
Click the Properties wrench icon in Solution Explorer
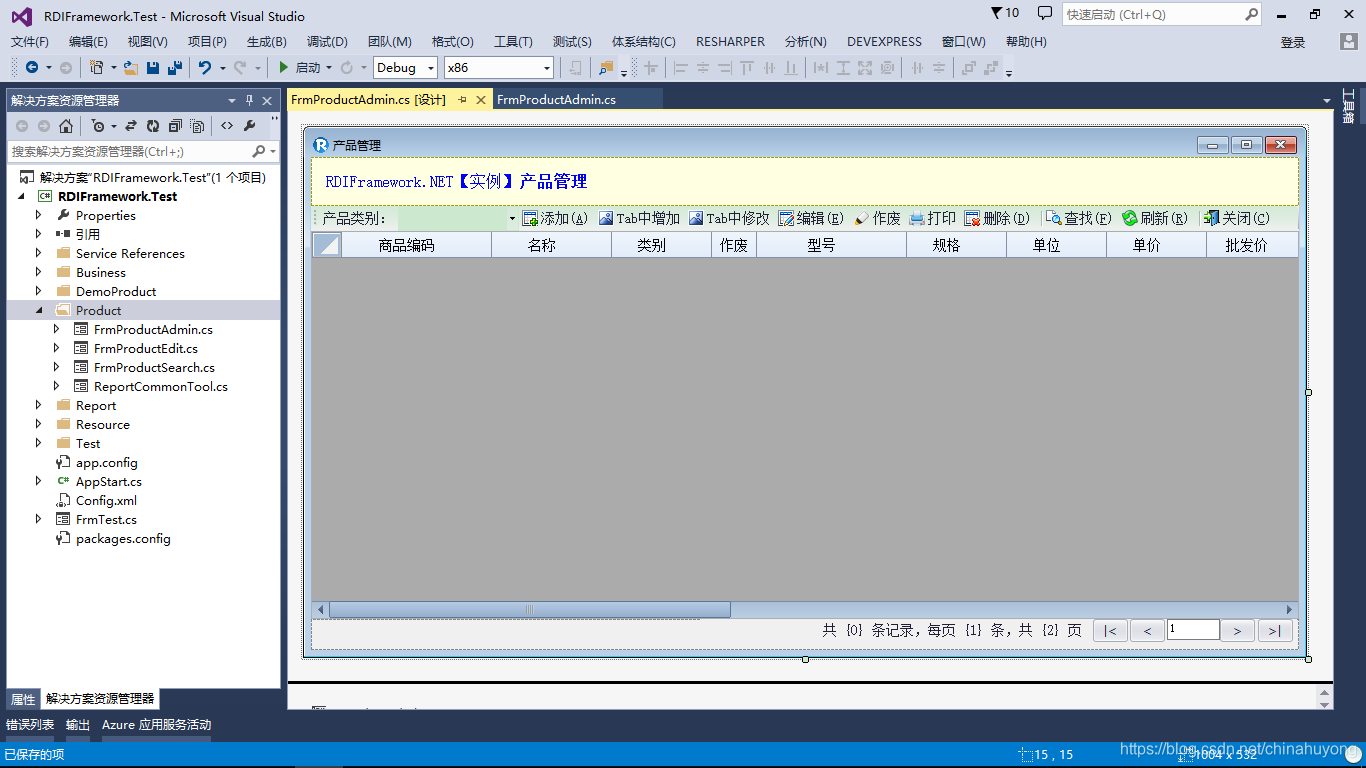(250, 126)
